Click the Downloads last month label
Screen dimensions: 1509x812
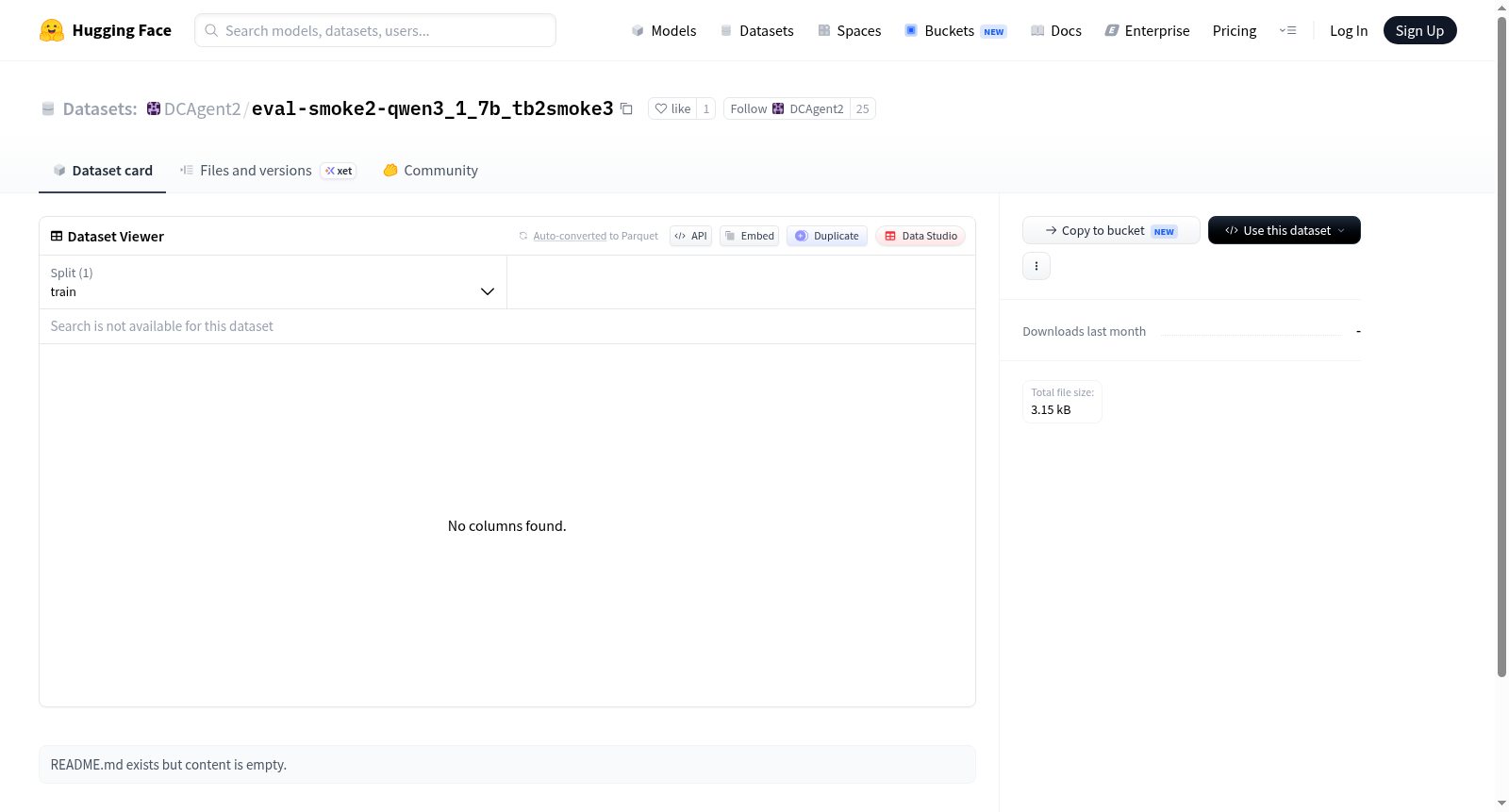pos(1085,331)
